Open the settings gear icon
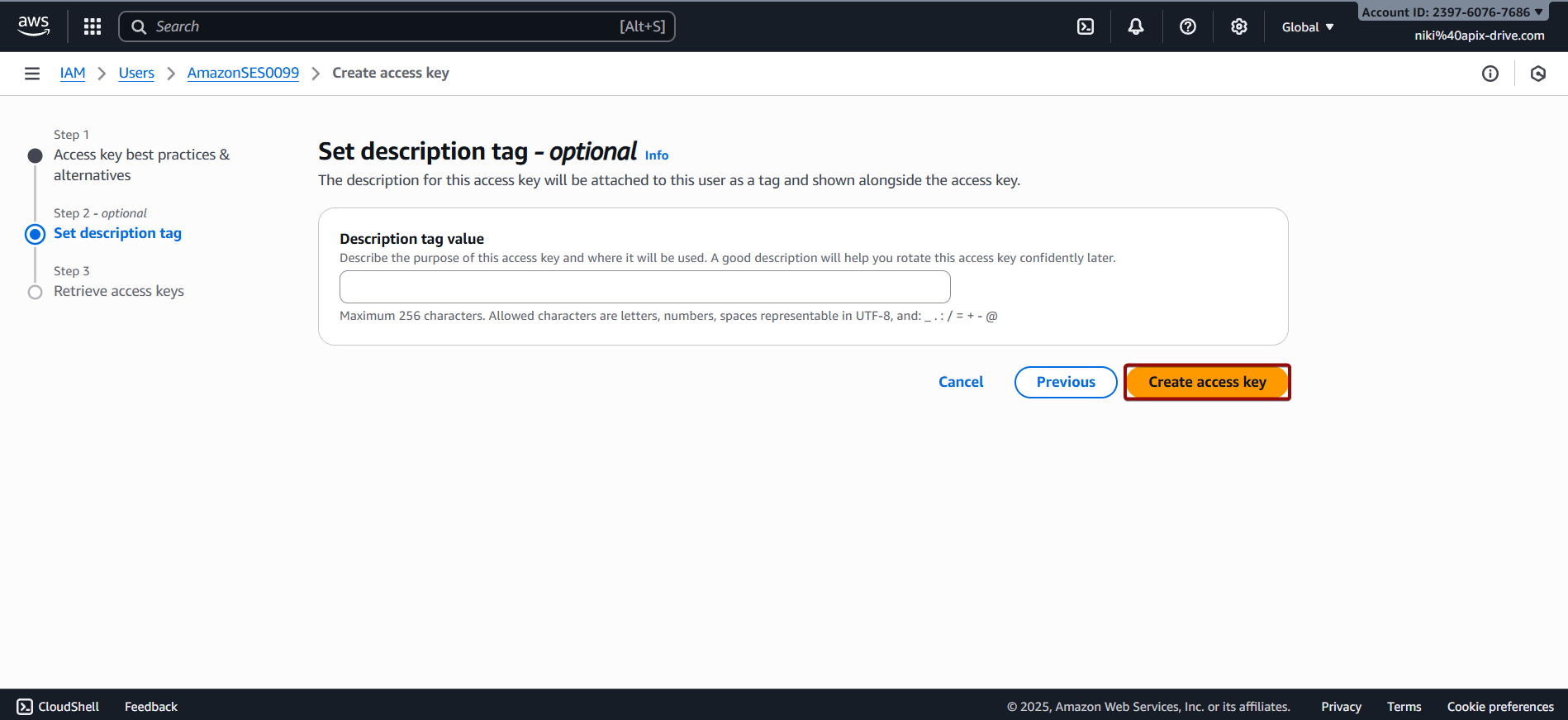 [x=1238, y=26]
